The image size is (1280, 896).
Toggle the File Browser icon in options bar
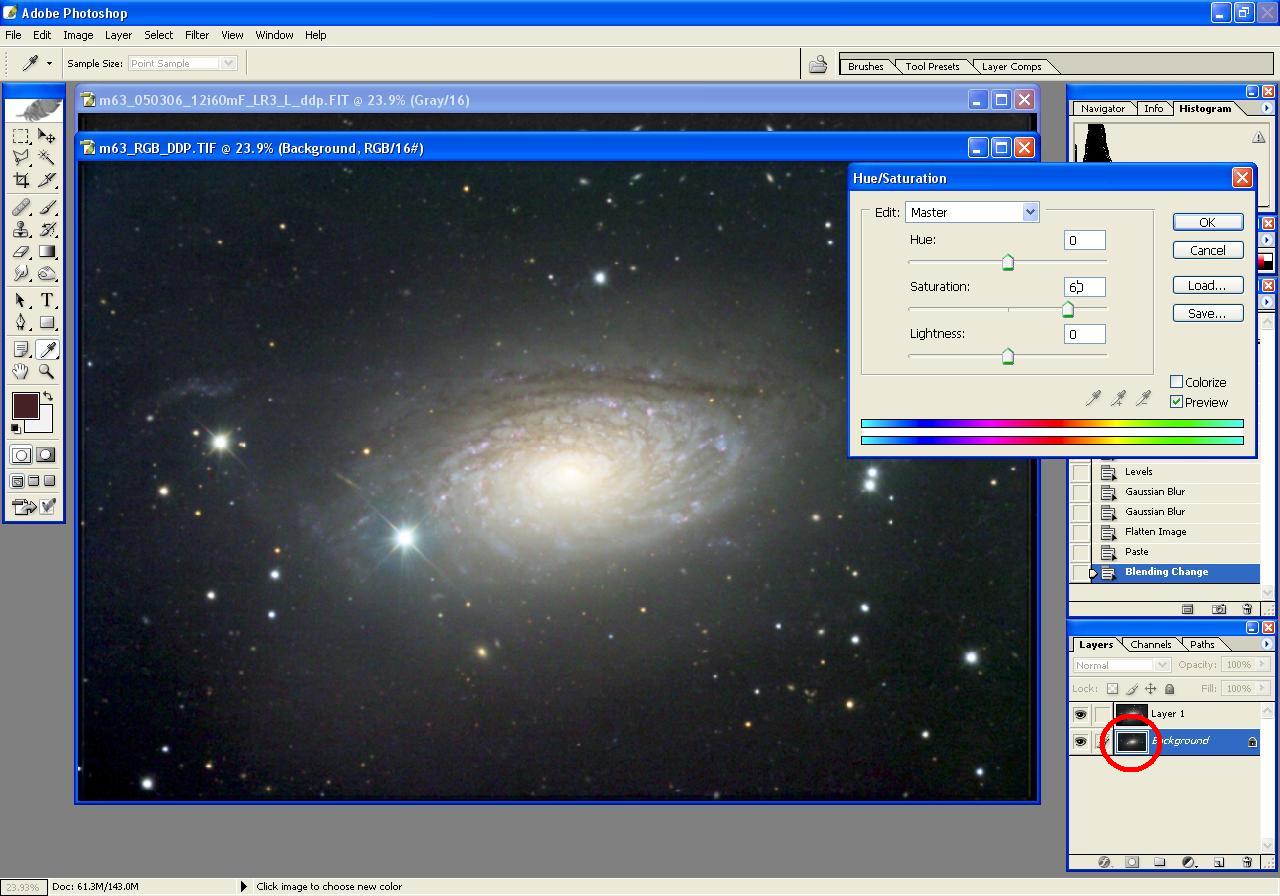tap(818, 65)
